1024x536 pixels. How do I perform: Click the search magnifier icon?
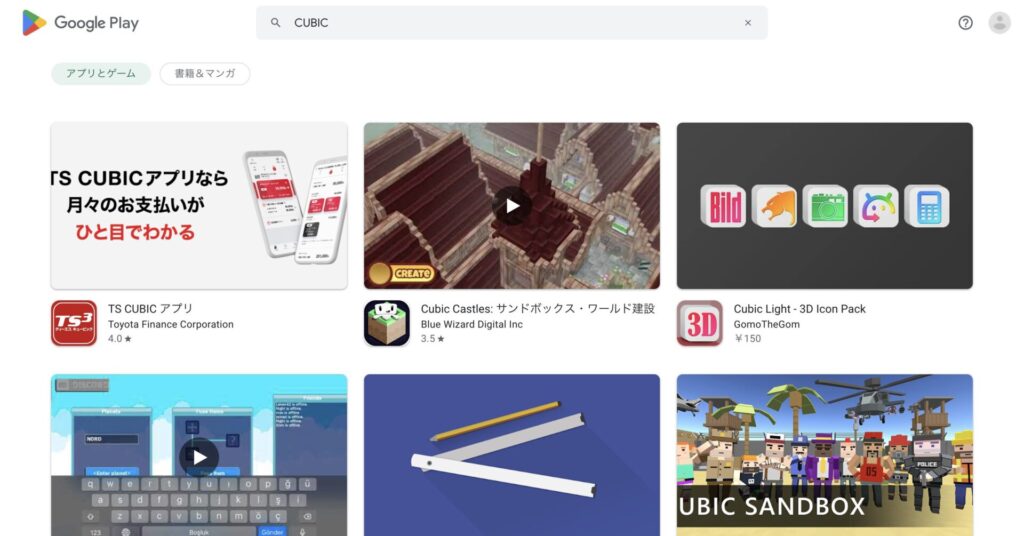coord(276,23)
